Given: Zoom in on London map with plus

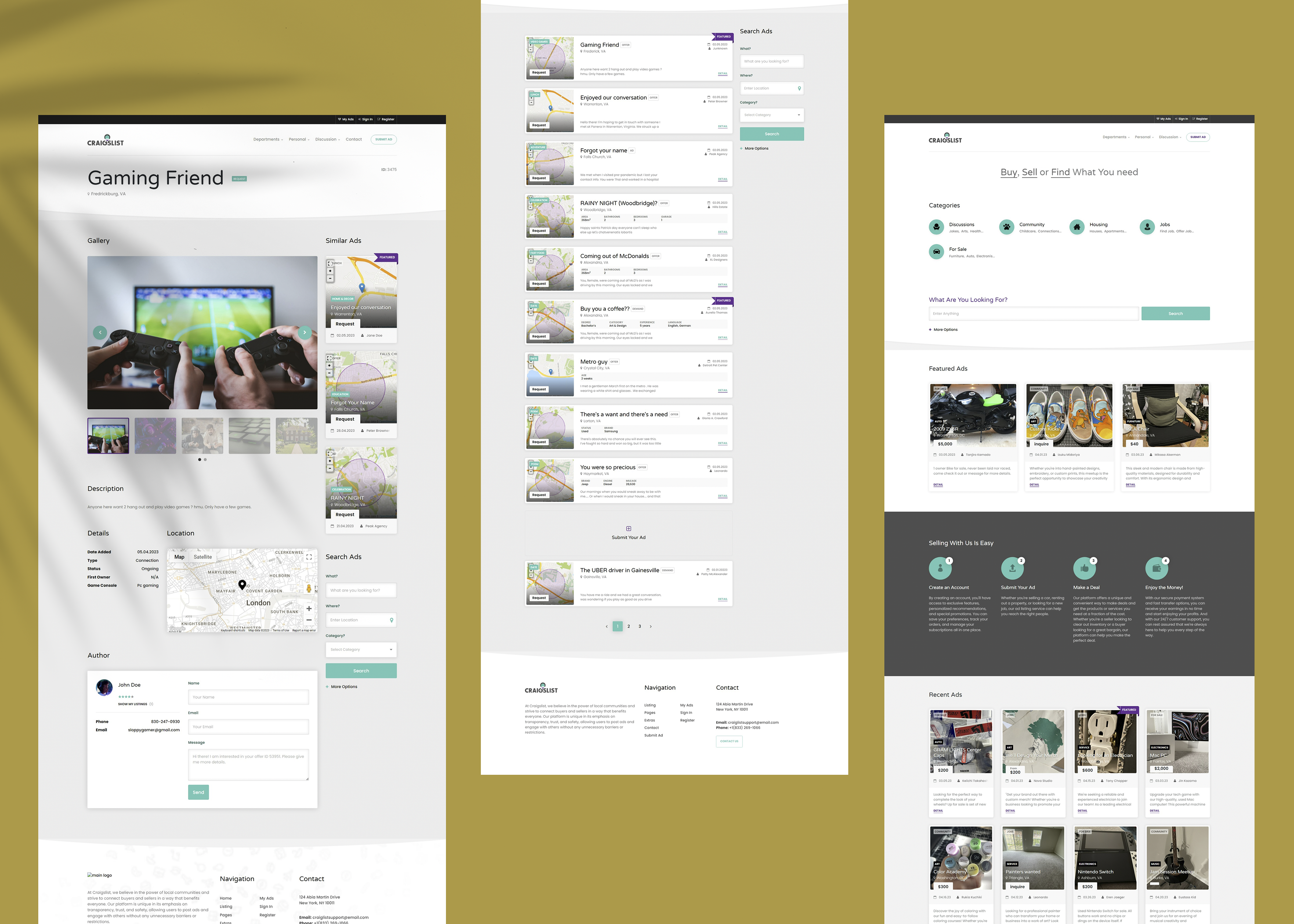Looking at the screenshot, I should point(309,608).
